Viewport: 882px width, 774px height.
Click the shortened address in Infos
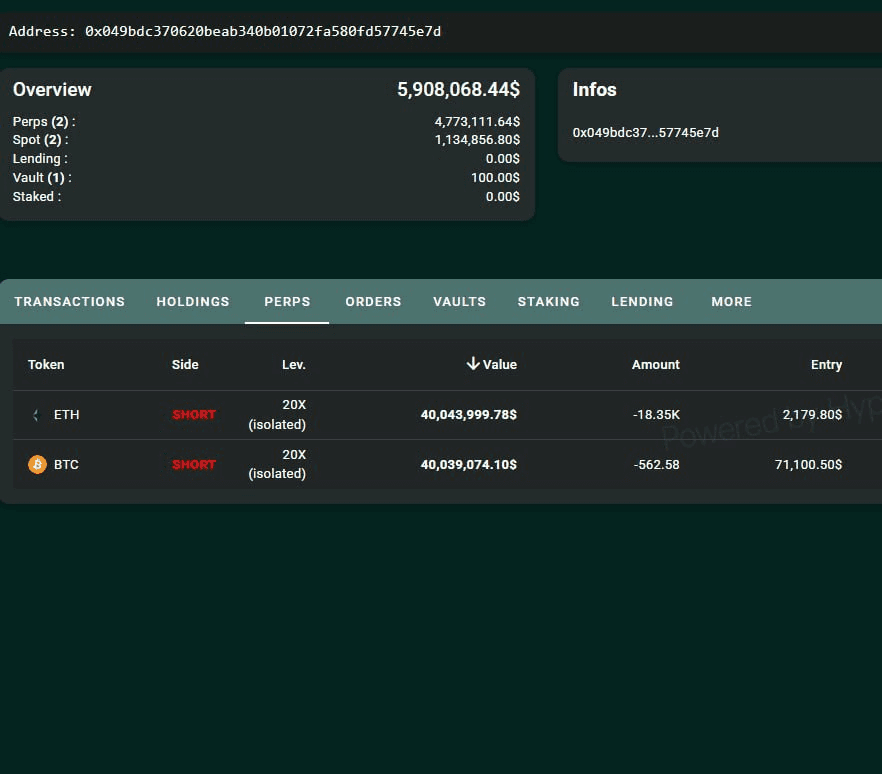coord(645,133)
